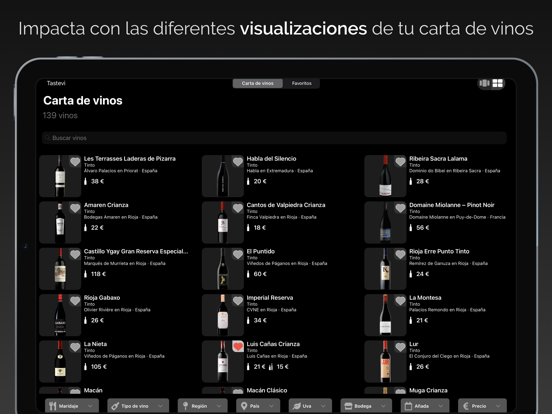Open the Bodega filter dropdown

coord(366,406)
